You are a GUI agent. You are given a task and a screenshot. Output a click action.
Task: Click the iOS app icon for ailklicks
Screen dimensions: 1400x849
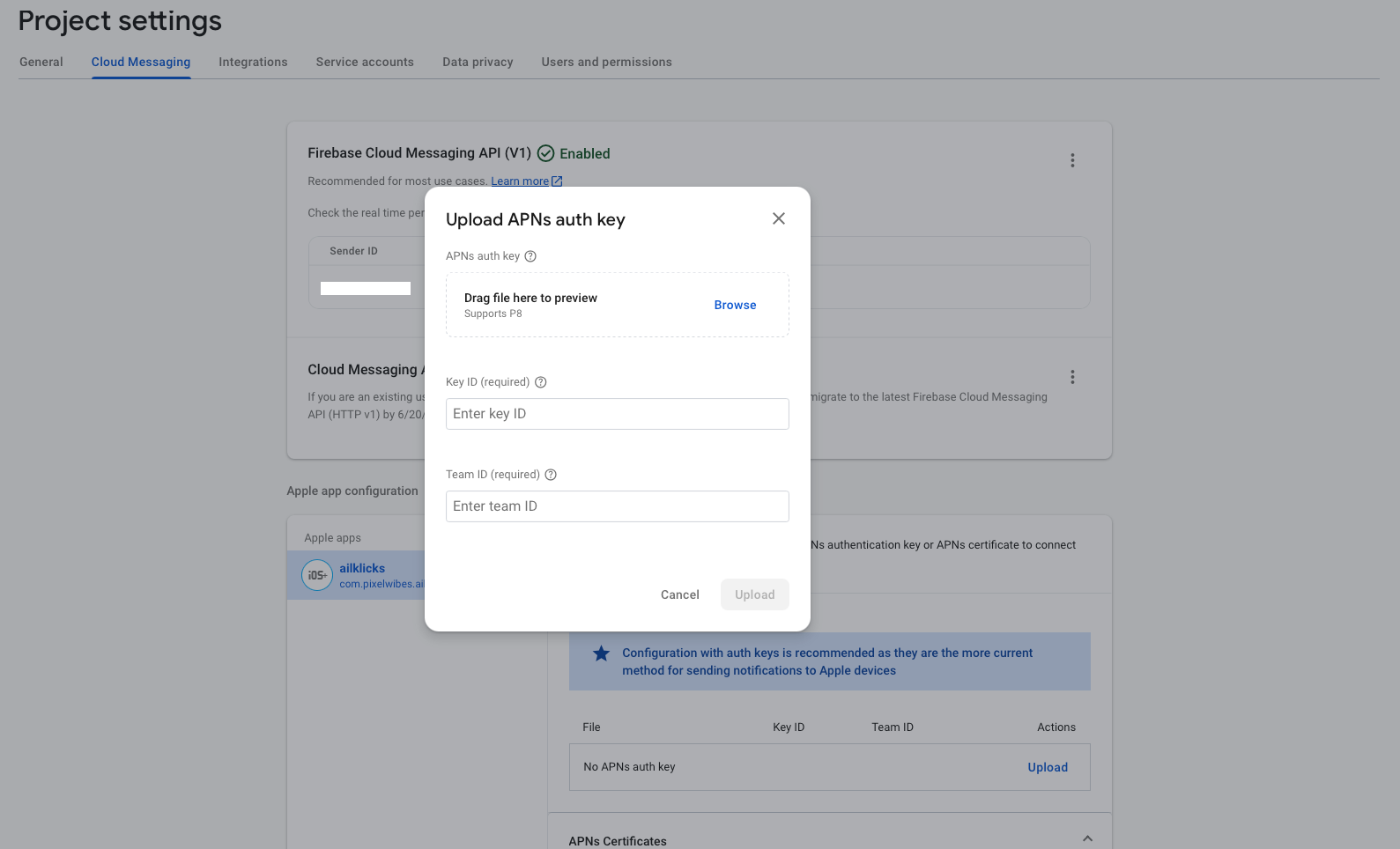(317, 575)
